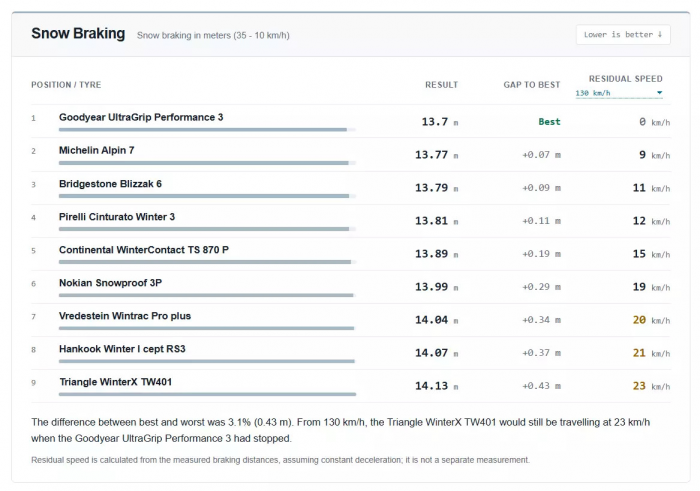Click the green 'Best' gap label
700x491 pixels.
coord(549,121)
